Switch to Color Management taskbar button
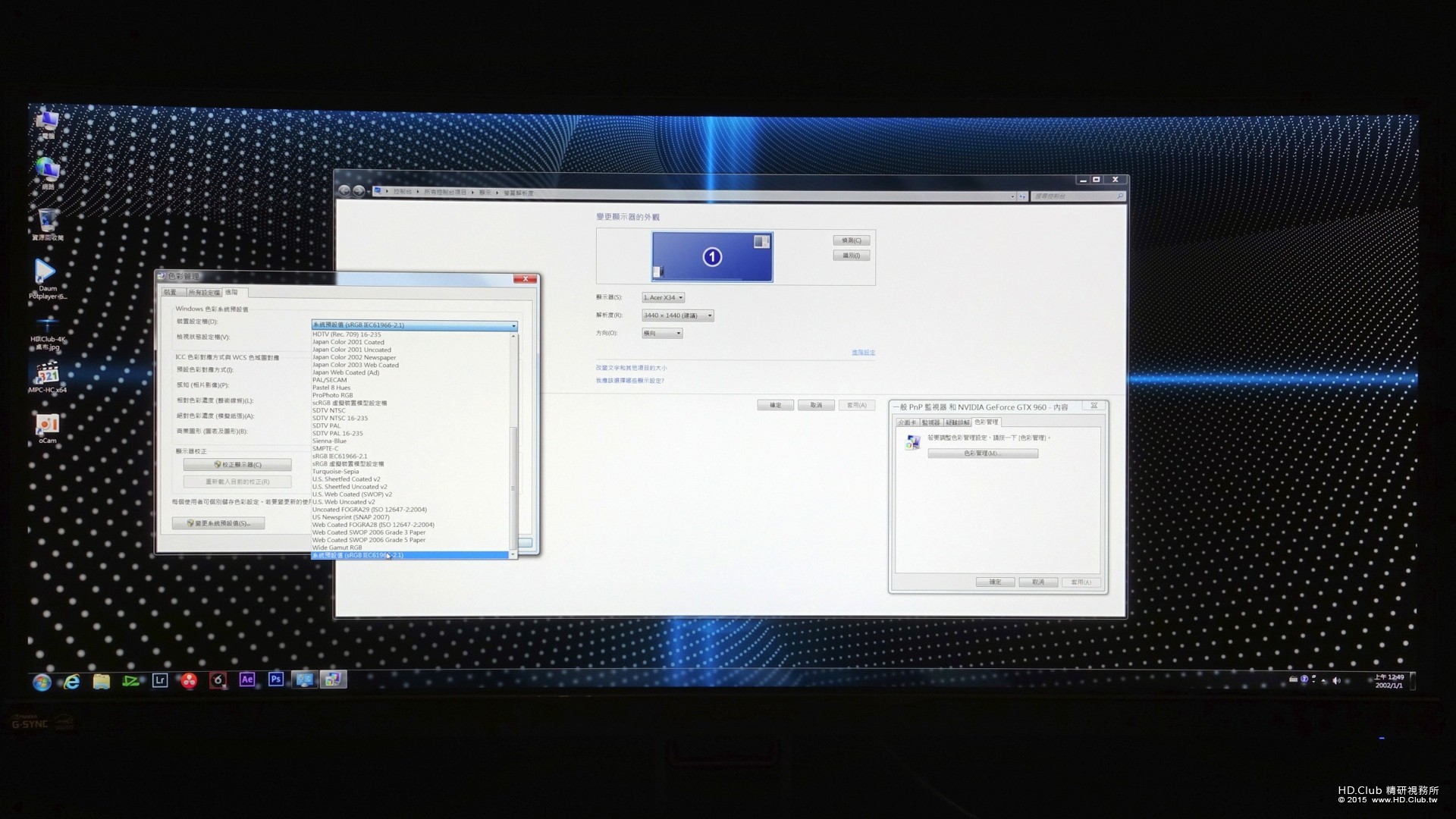The image size is (1456, 819). pos(333,679)
